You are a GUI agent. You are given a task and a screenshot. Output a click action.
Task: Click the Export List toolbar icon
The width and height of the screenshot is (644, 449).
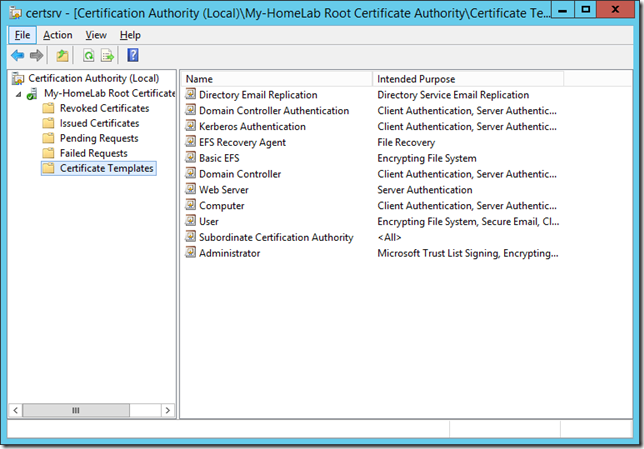pos(107,55)
